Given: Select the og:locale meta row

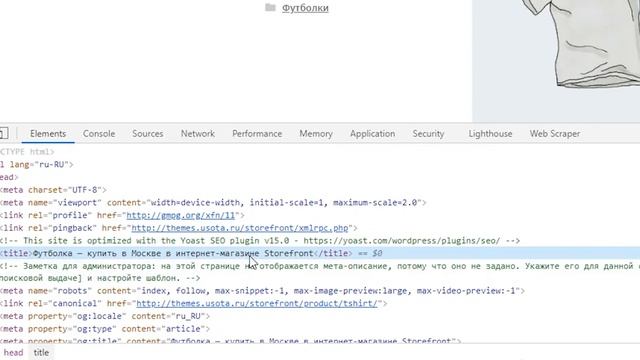Looking at the screenshot, I should point(105,316).
